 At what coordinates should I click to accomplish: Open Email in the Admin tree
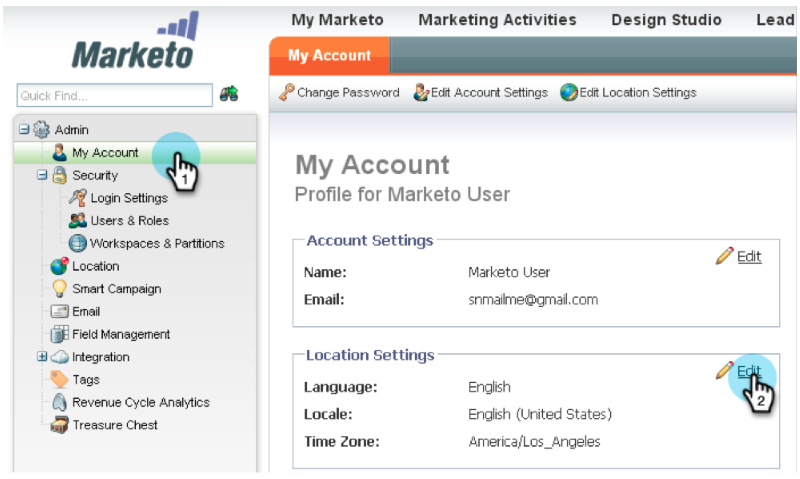coord(86,311)
